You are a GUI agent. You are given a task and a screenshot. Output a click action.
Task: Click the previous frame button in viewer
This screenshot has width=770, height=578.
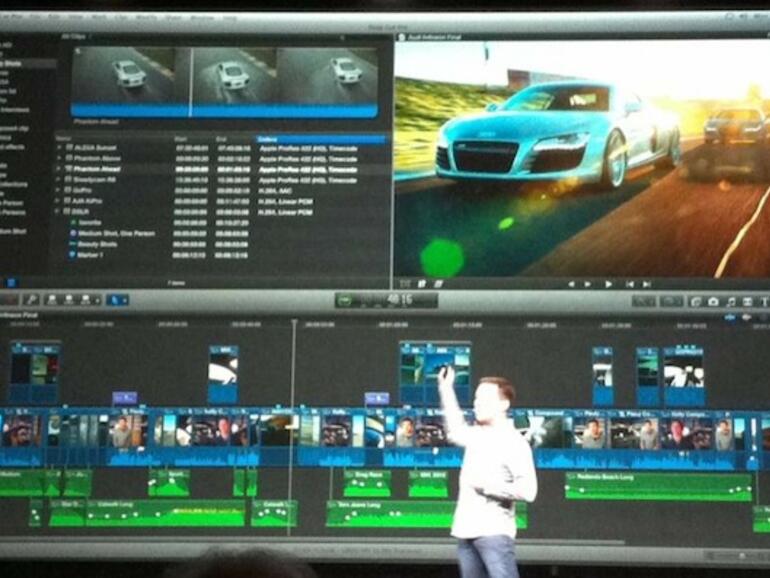(571, 284)
